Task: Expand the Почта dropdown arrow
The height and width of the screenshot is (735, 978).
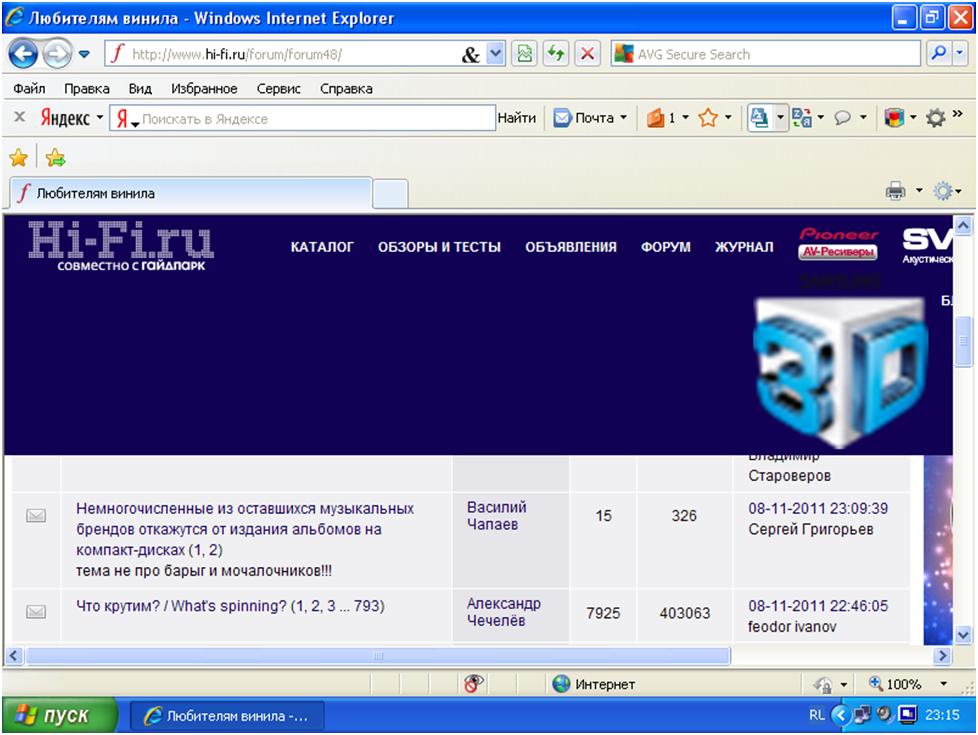Action: pyautogui.click(x=624, y=118)
